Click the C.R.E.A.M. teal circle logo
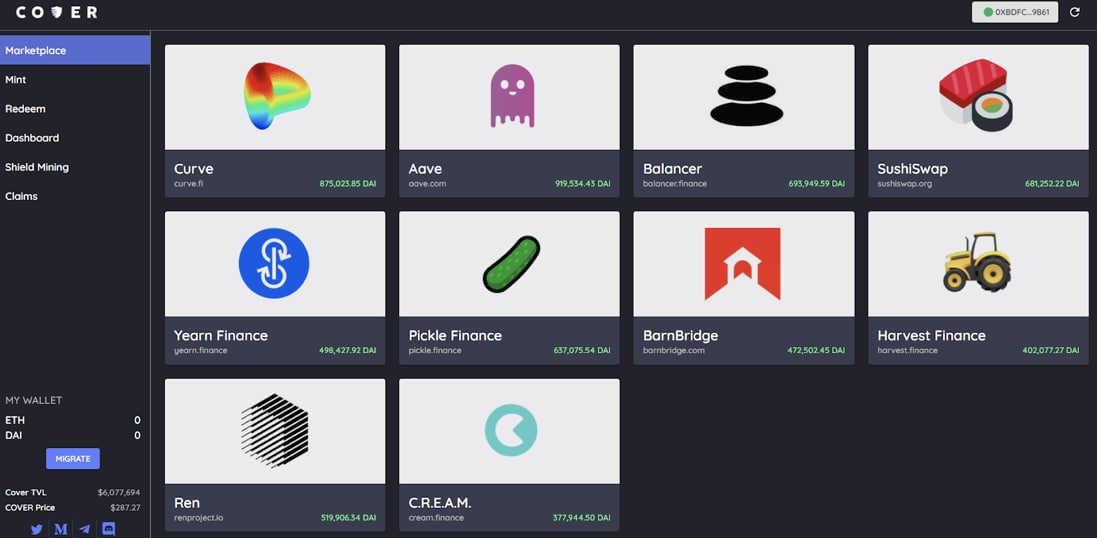The height and width of the screenshot is (538, 1100). pos(511,430)
